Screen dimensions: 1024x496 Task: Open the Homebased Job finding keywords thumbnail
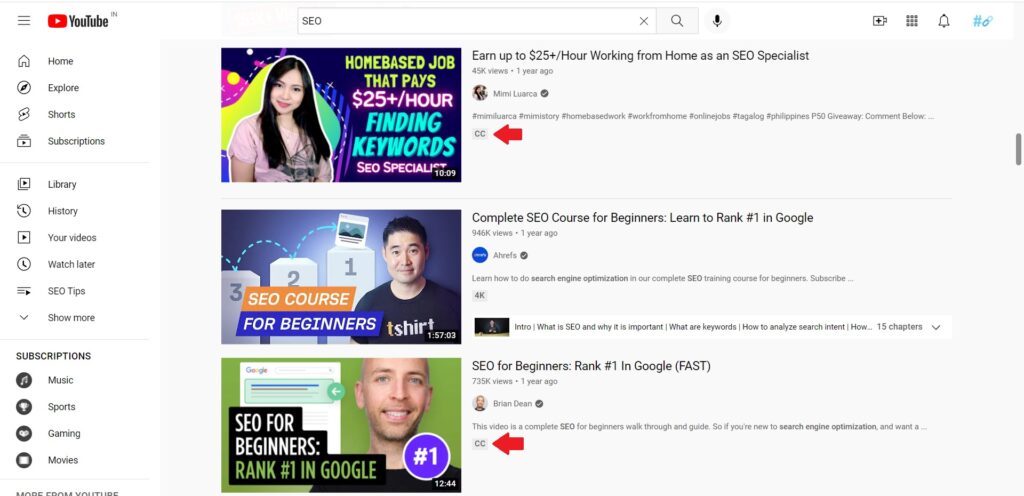click(341, 115)
